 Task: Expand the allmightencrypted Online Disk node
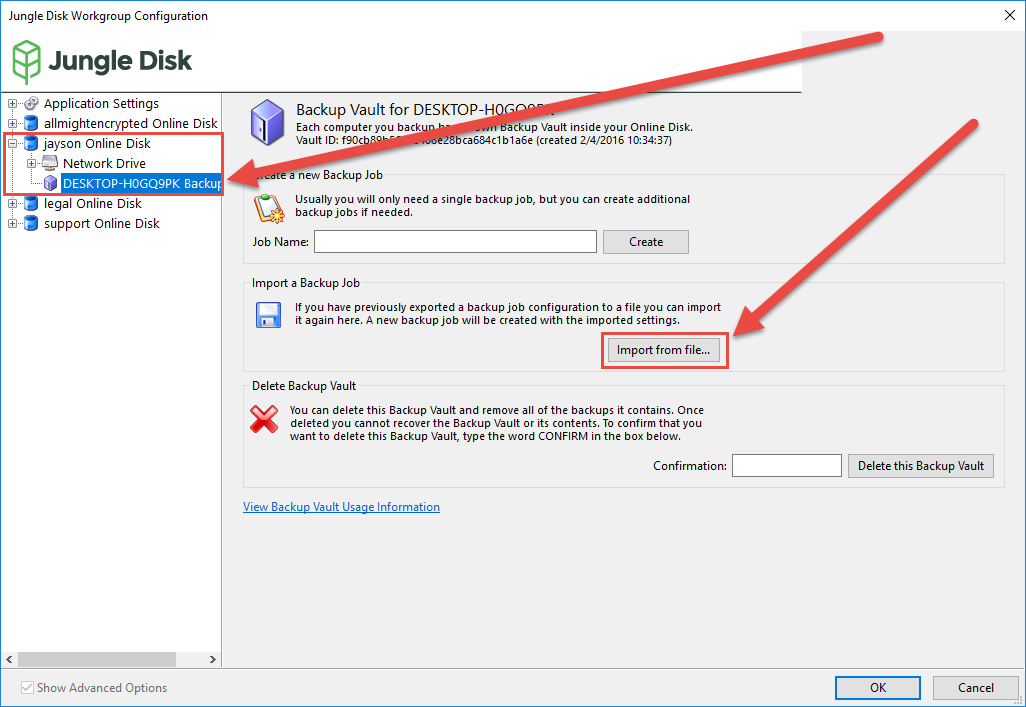pos(12,123)
